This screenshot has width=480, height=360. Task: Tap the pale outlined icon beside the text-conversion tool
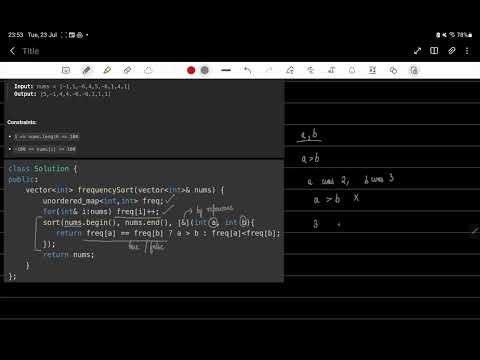pos(352,70)
